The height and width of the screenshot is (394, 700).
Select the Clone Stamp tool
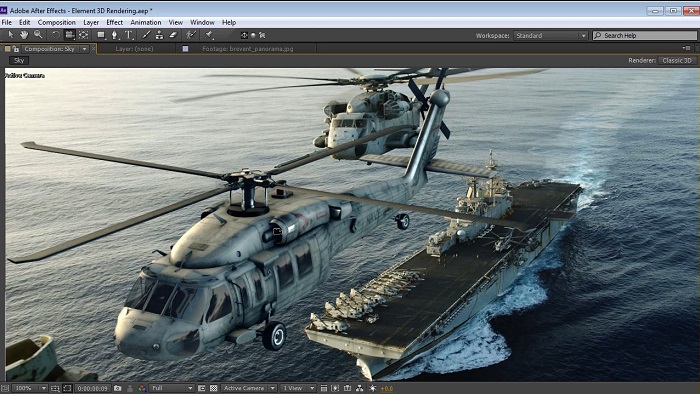point(159,35)
